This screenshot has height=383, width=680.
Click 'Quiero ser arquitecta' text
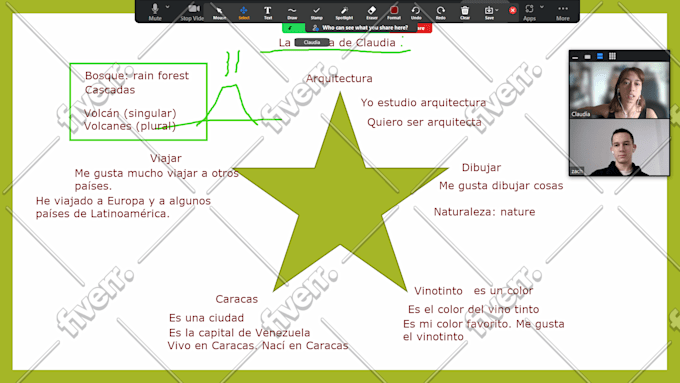[x=424, y=122]
